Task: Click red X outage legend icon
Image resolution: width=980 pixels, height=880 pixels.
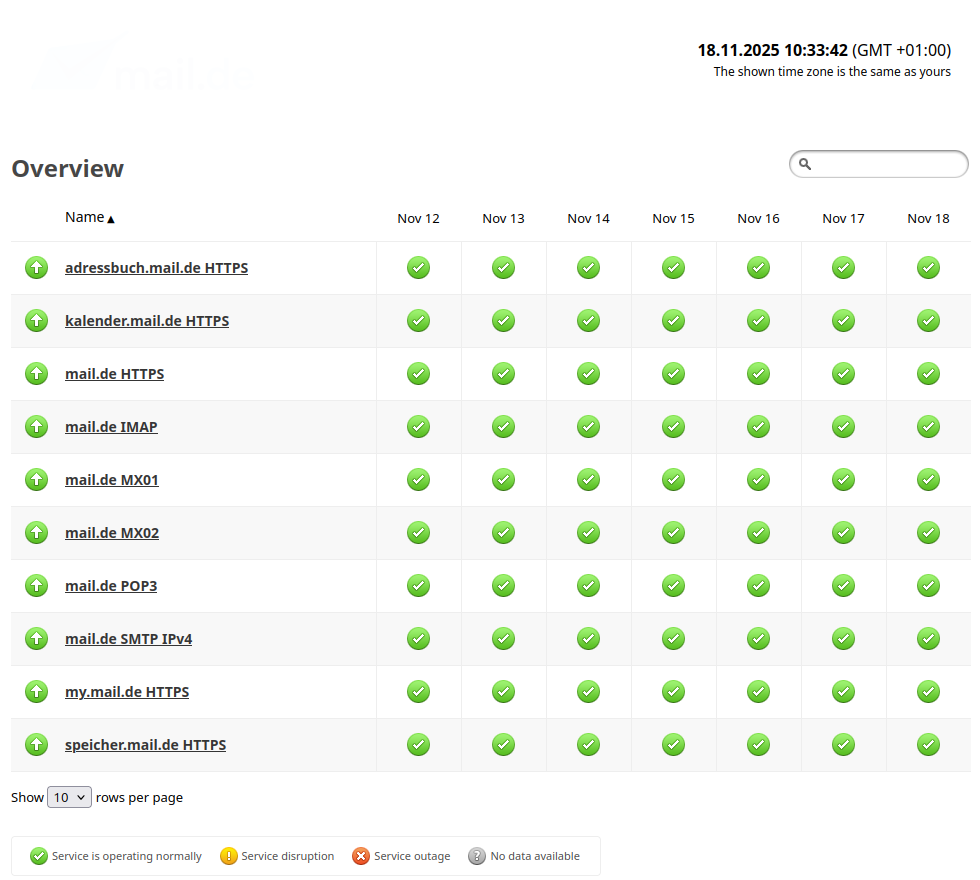Action: click(361, 856)
